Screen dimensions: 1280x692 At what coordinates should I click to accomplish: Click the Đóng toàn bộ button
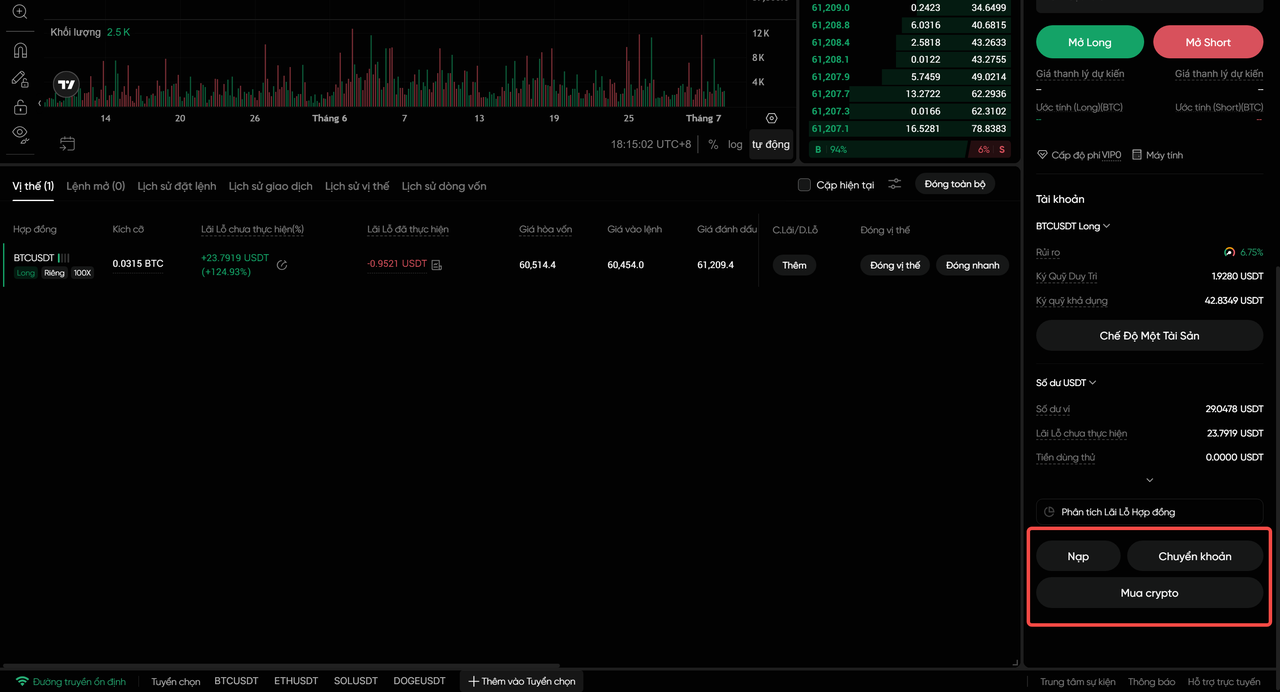pos(955,184)
